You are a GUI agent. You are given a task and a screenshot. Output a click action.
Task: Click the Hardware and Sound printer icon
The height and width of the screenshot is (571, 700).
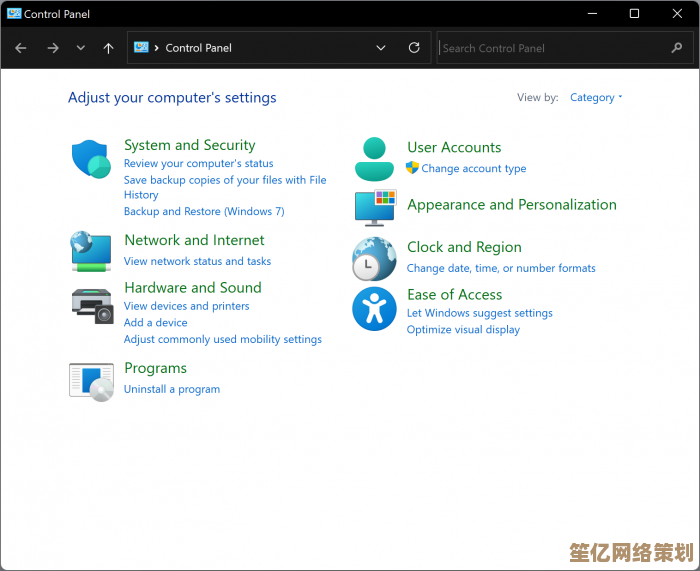91,304
